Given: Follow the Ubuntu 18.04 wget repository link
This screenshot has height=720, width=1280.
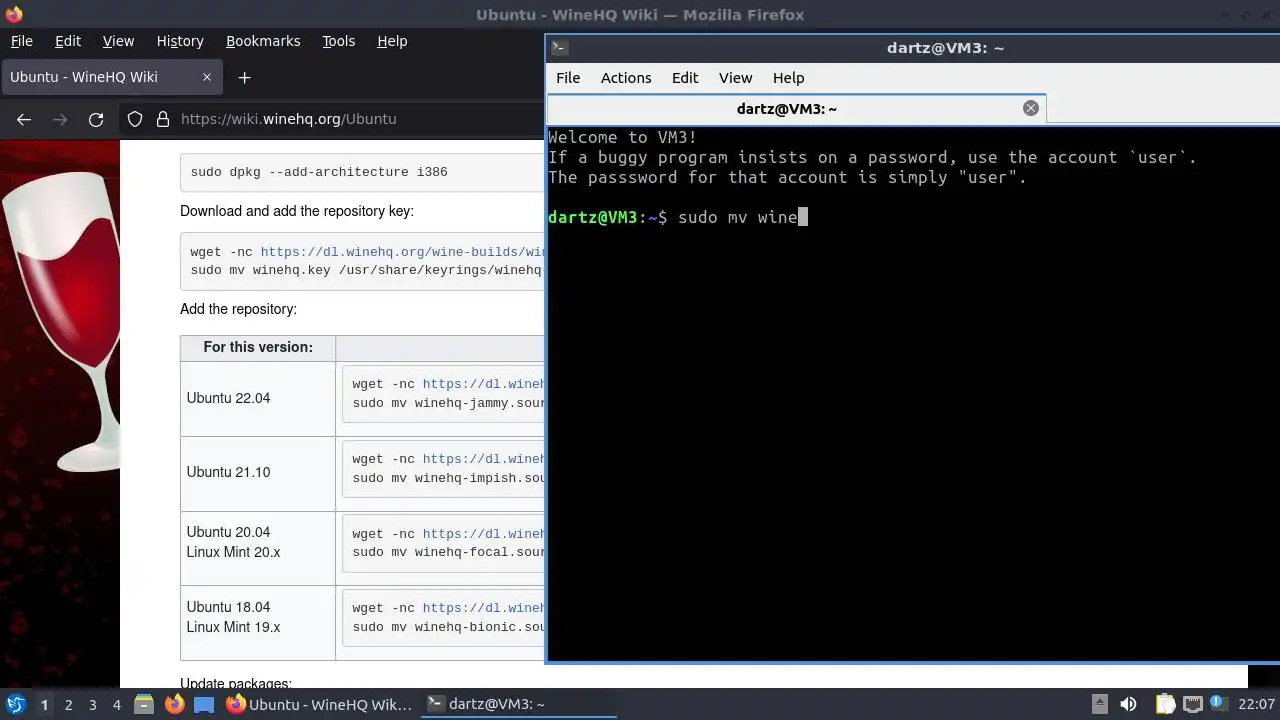Looking at the screenshot, I should click(483, 608).
